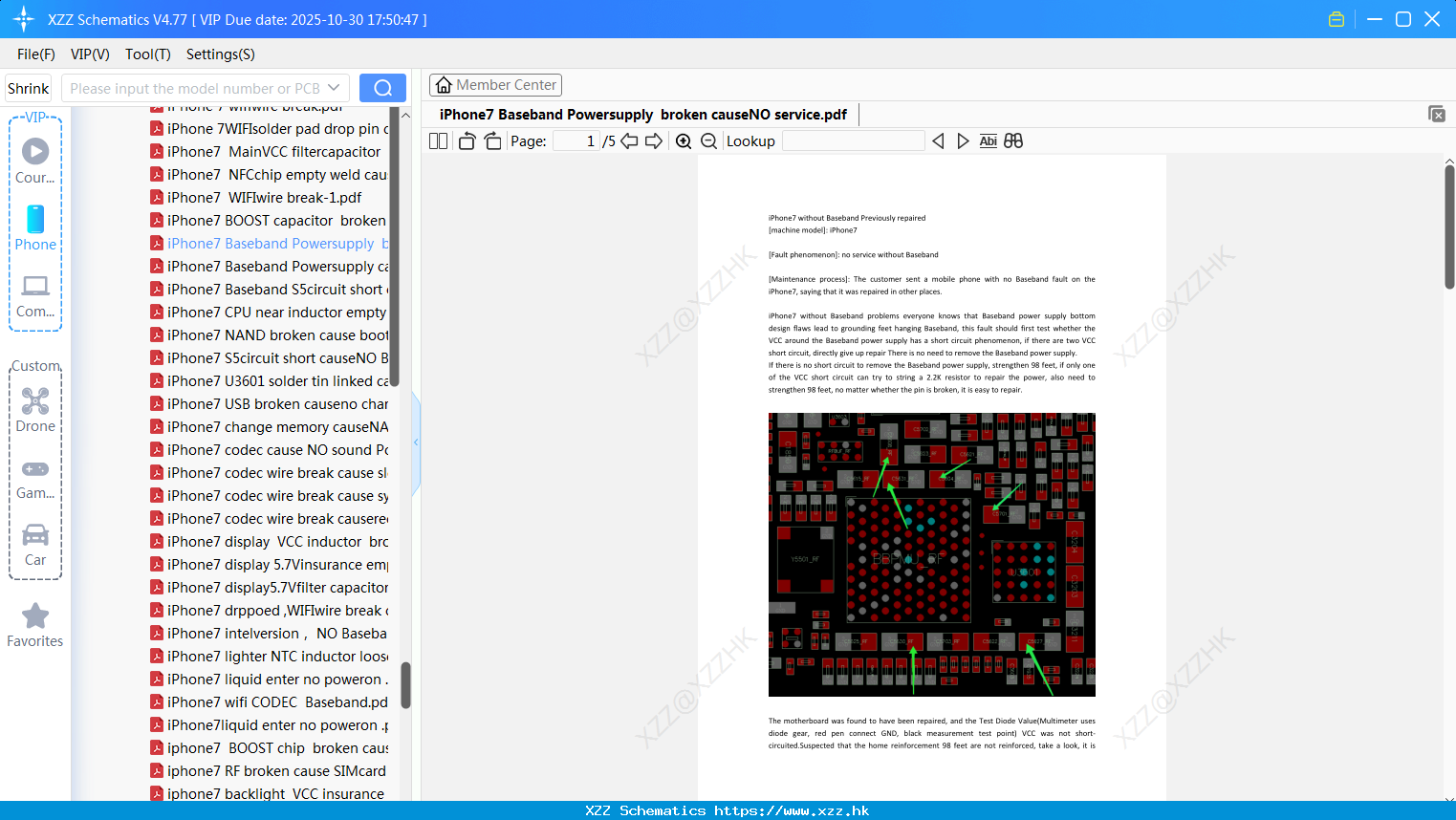Rotate page counterclockwise
The width and height of the screenshot is (1456, 820).
click(x=467, y=141)
